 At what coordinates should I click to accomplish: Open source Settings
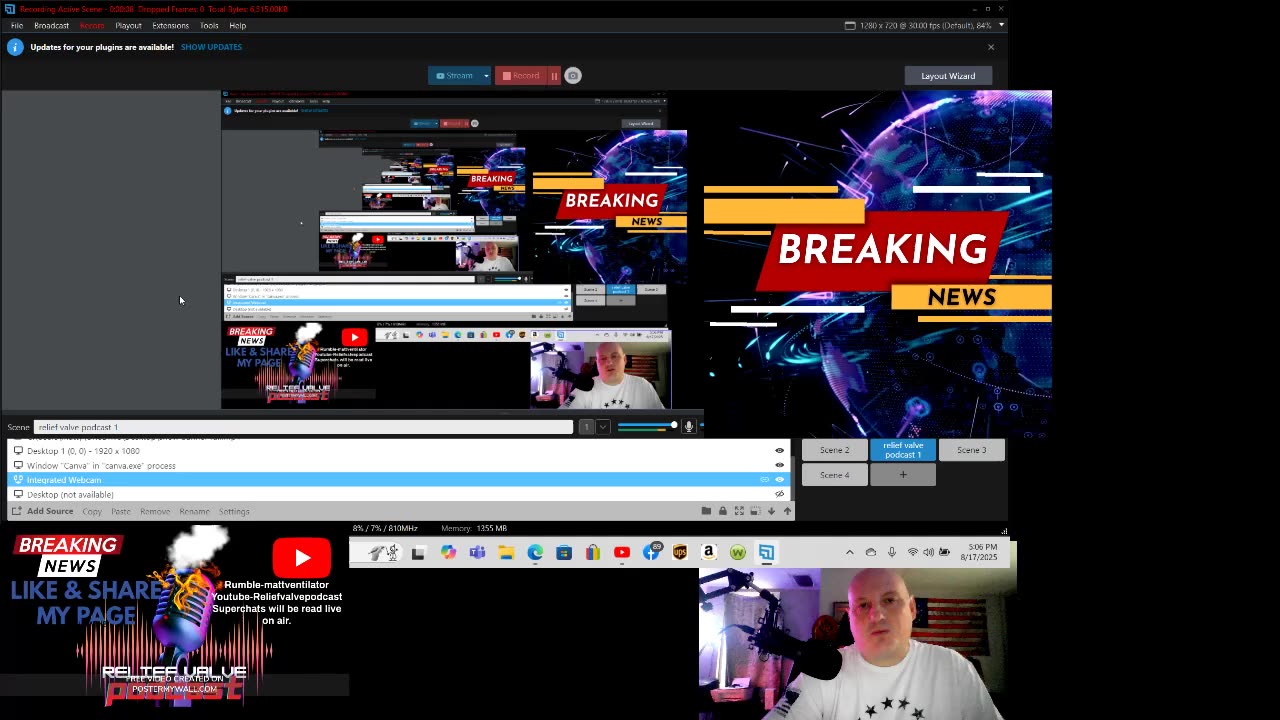click(x=234, y=512)
